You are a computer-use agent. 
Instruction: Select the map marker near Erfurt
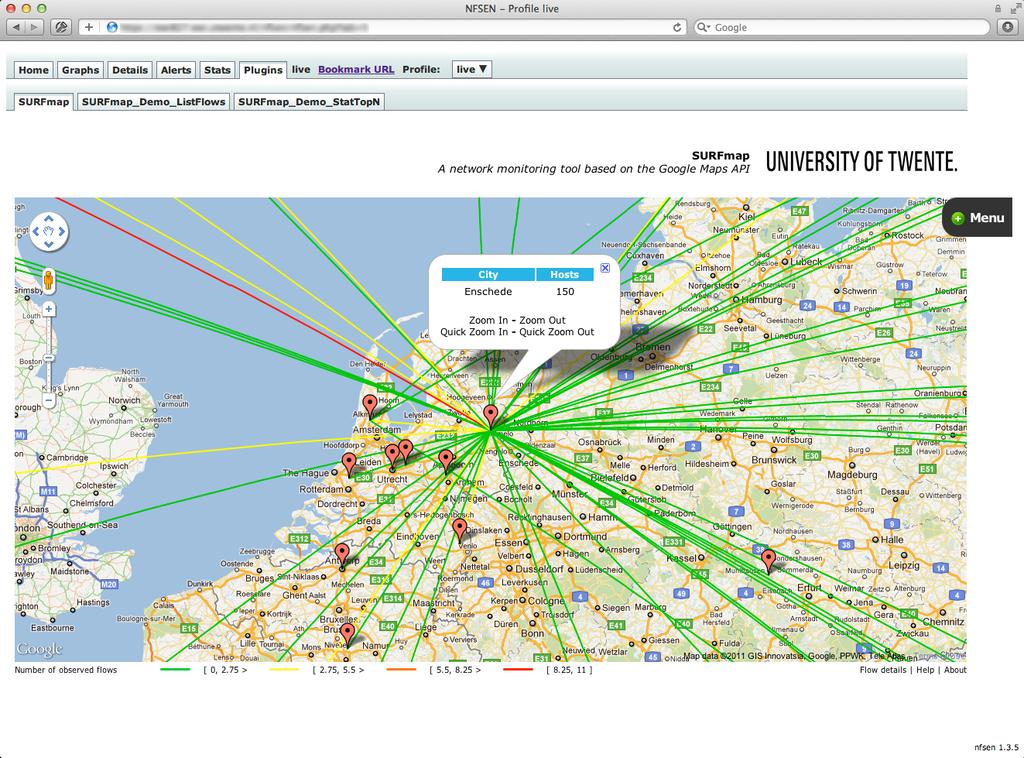click(x=769, y=561)
